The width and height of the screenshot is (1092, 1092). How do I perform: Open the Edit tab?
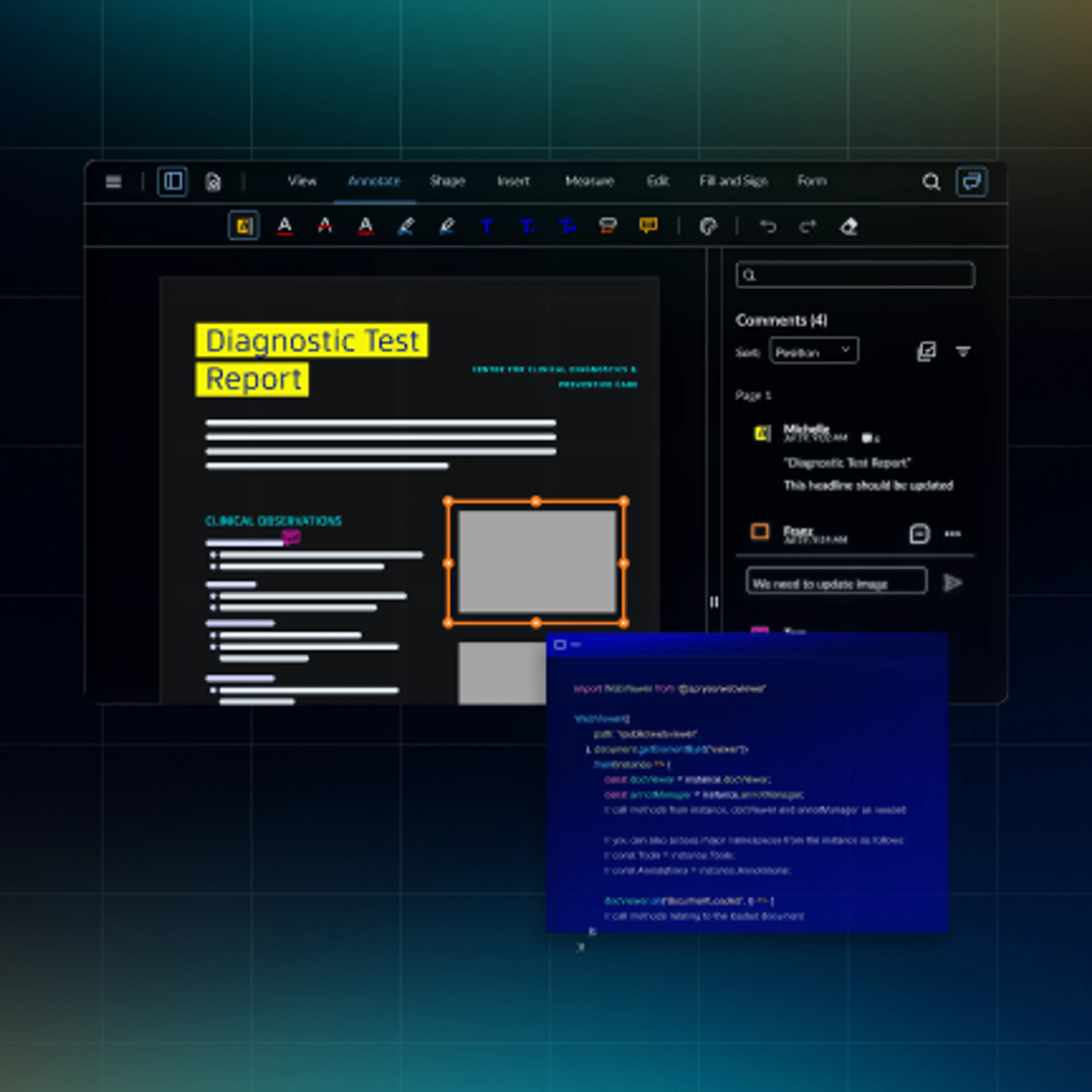pos(658,181)
